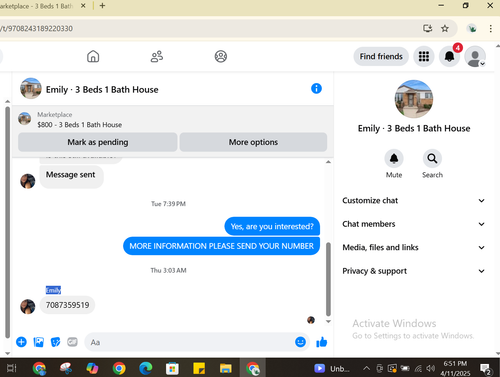Open the emoji picker in message box
Image resolution: width=500 pixels, height=377 pixels.
coord(300,342)
